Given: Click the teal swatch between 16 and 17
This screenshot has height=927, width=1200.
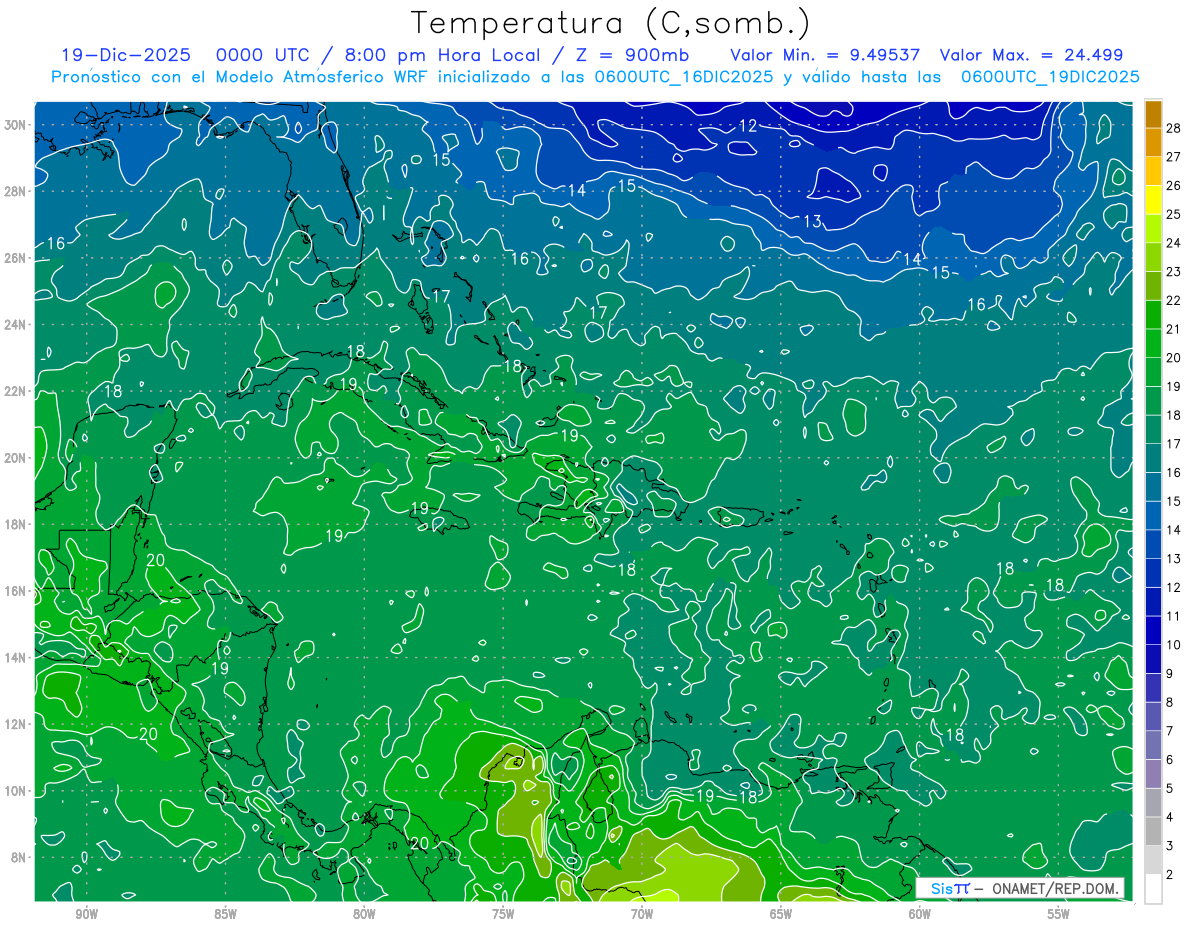Looking at the screenshot, I should click(x=1153, y=458).
